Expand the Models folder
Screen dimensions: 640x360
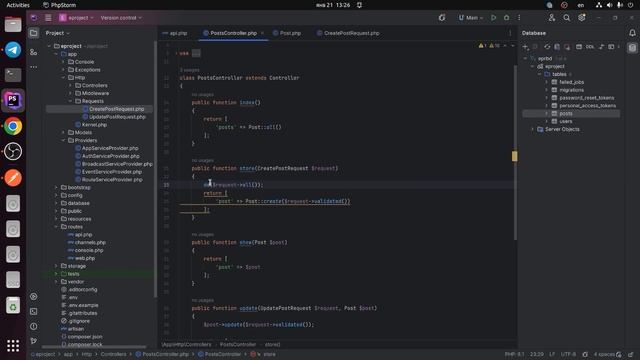pos(63,133)
